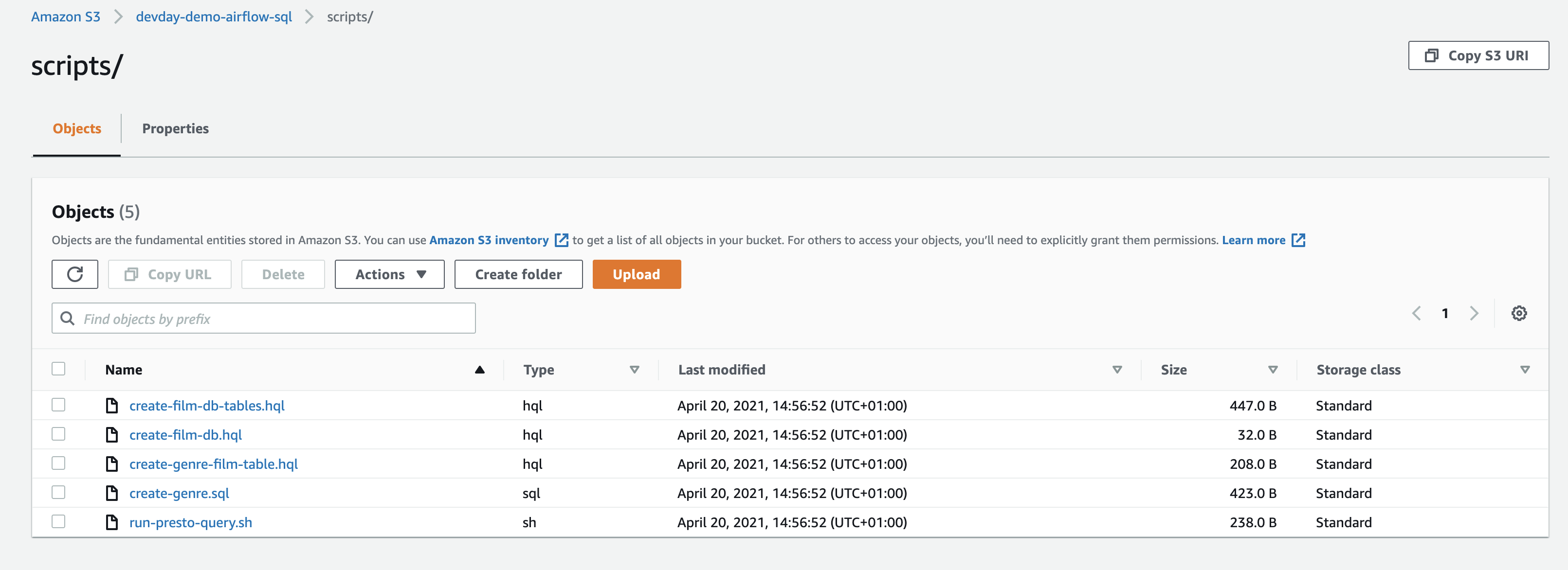1568x570 pixels.
Task: Open create-genre-film-table.hql object
Action: coord(214,464)
